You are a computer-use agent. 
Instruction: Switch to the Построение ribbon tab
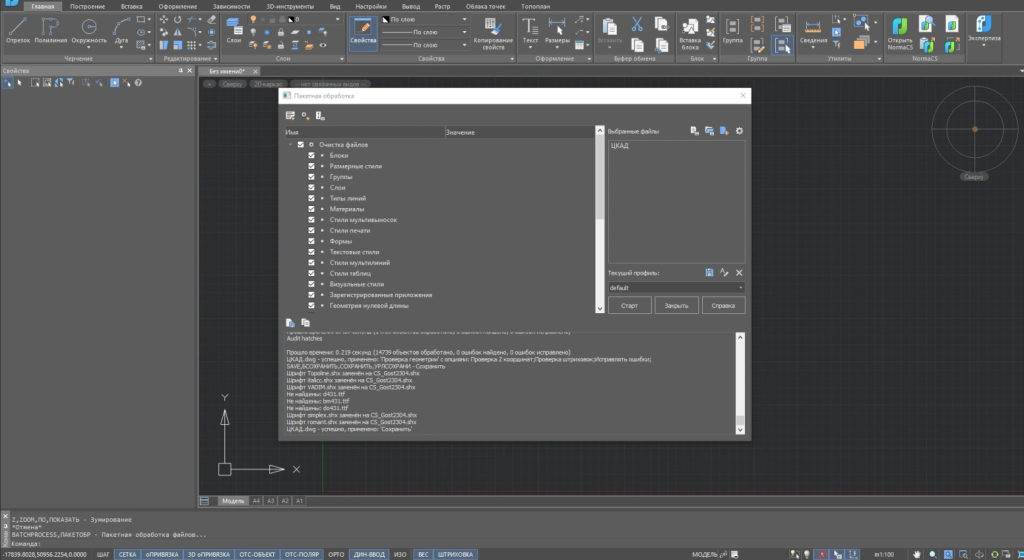[87, 6]
